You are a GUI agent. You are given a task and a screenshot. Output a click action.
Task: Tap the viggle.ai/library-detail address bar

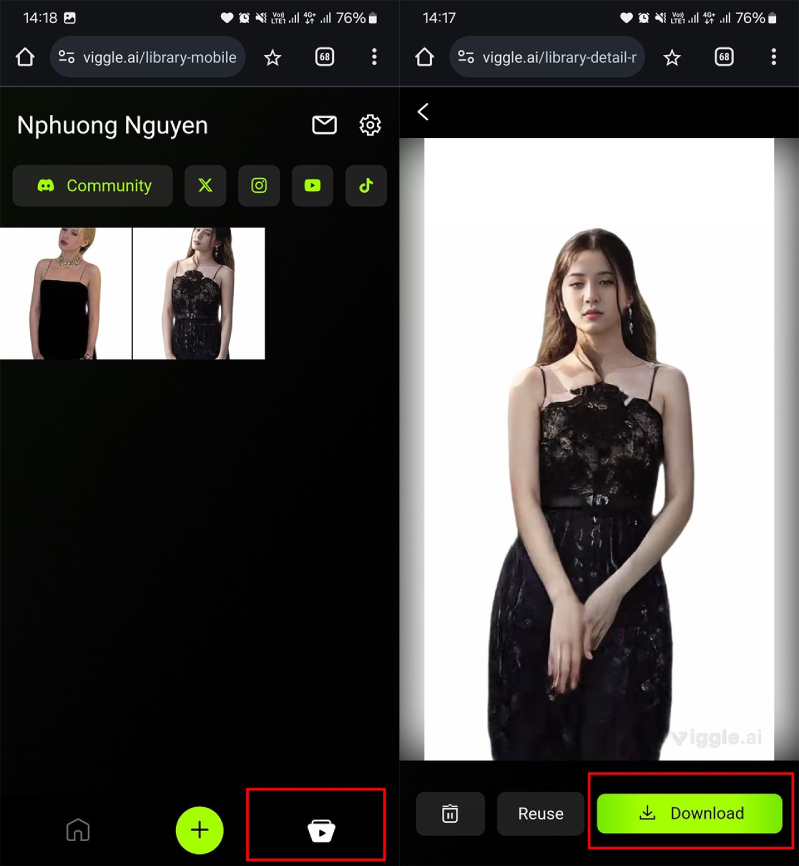[547, 57]
